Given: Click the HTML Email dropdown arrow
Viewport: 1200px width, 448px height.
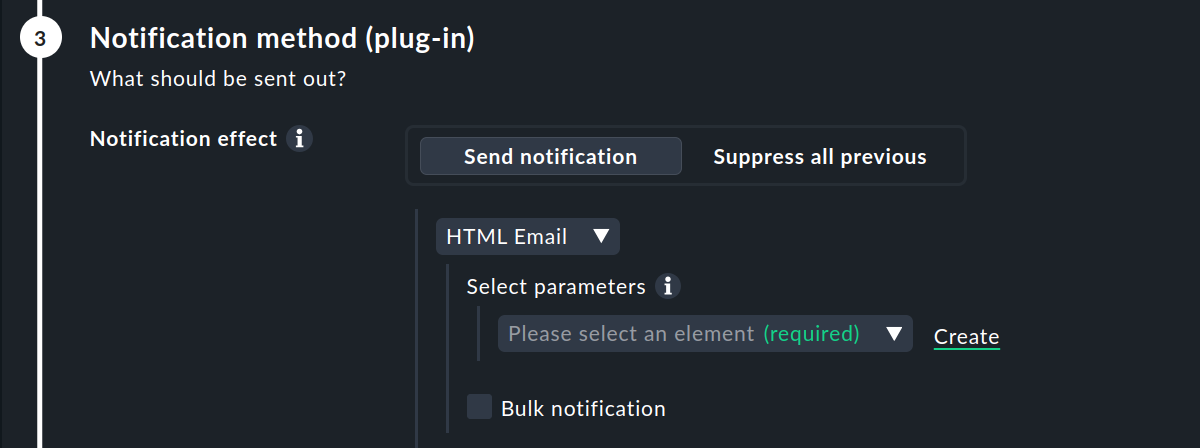Looking at the screenshot, I should (x=601, y=237).
